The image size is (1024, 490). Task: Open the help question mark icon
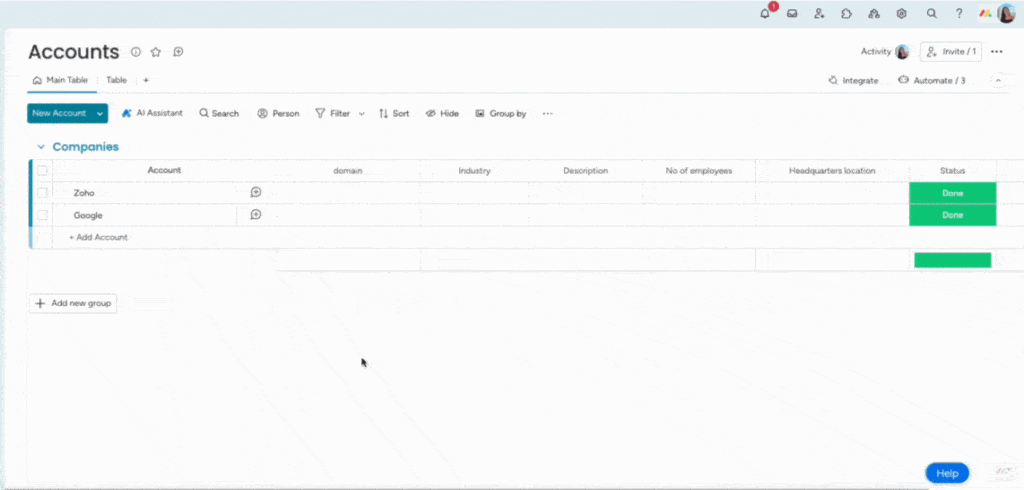coord(959,13)
